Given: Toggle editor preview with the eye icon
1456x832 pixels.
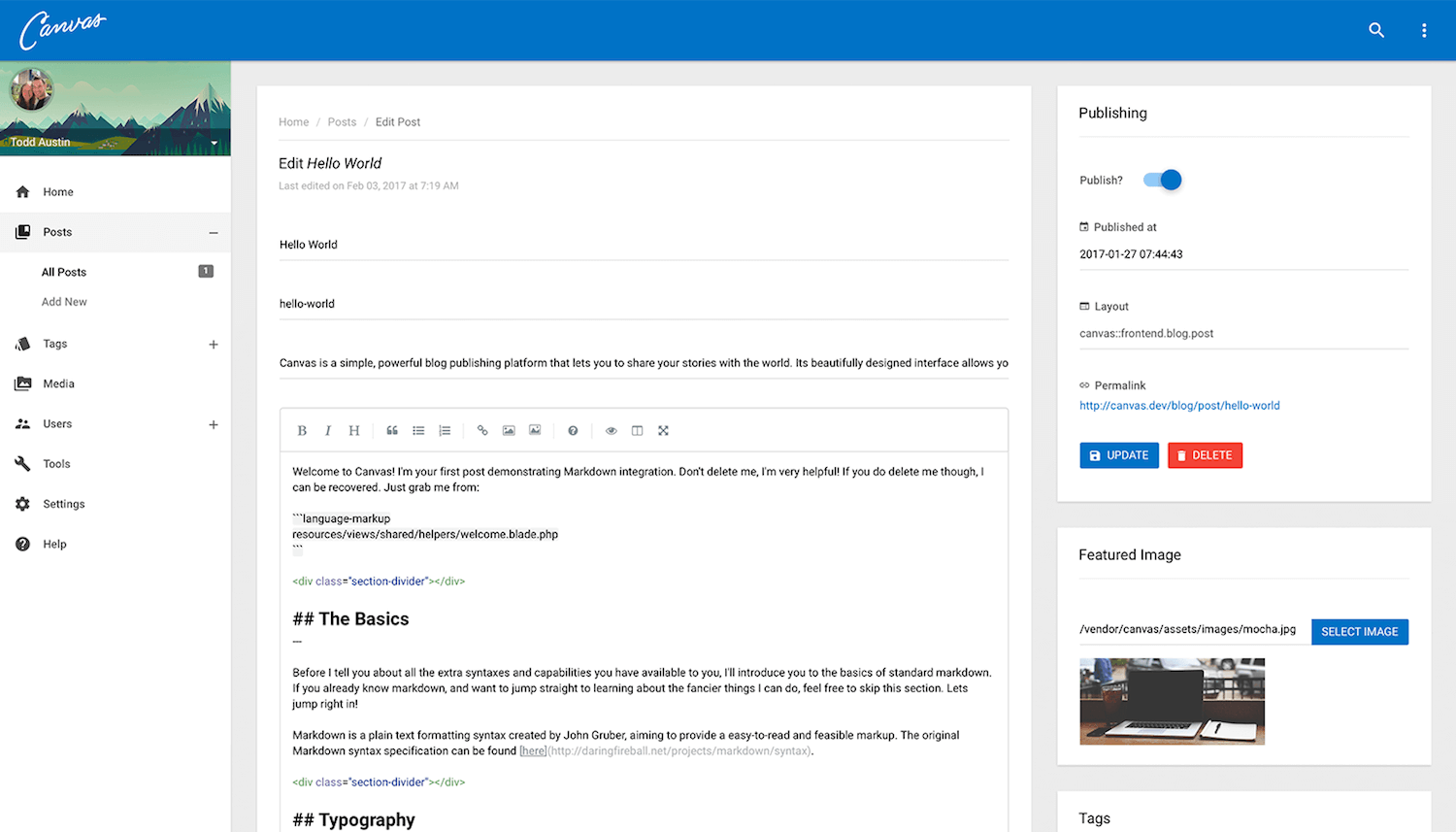Looking at the screenshot, I should click(x=611, y=430).
